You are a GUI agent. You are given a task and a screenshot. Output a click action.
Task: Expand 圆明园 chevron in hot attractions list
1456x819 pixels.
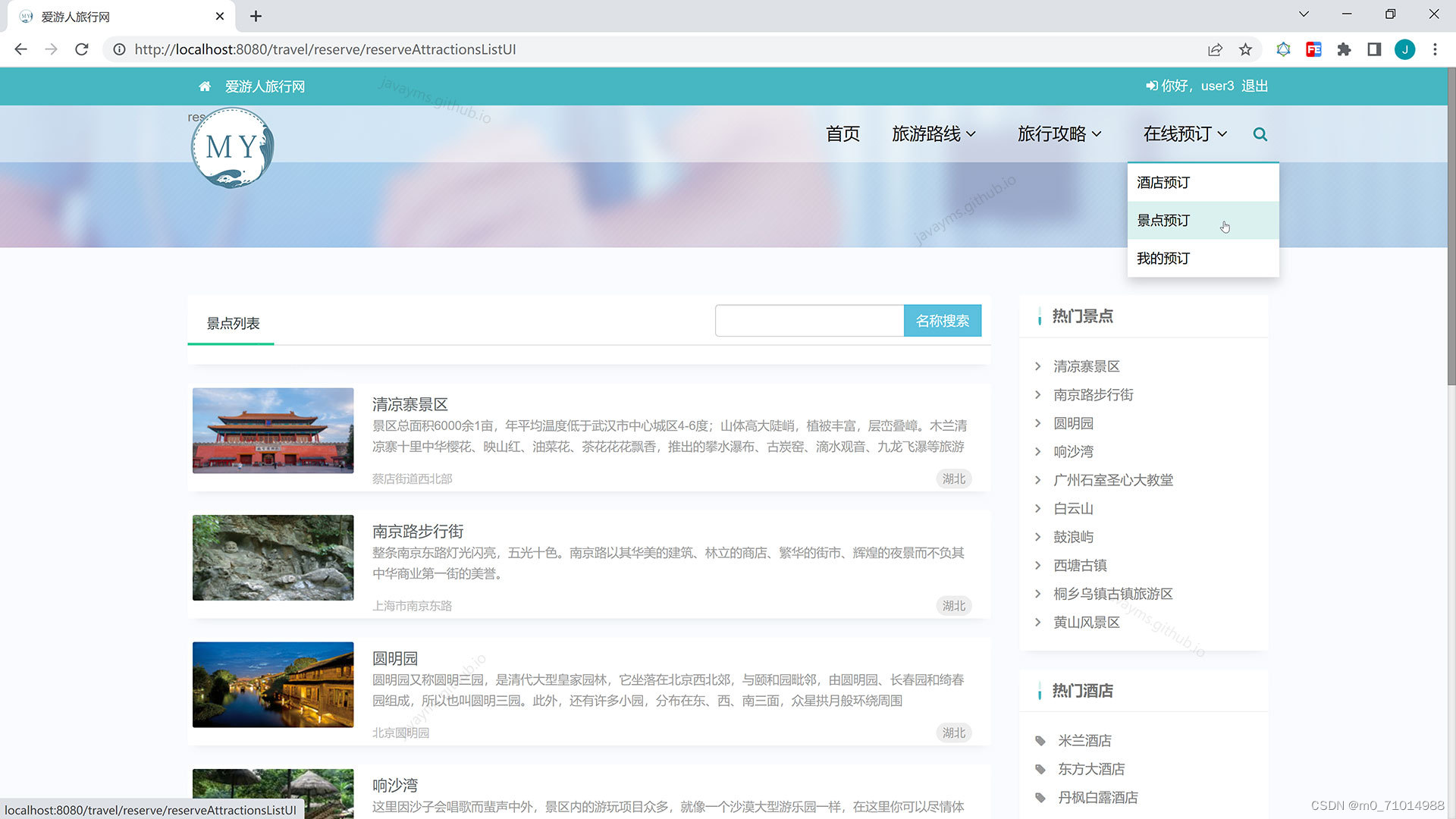point(1037,423)
